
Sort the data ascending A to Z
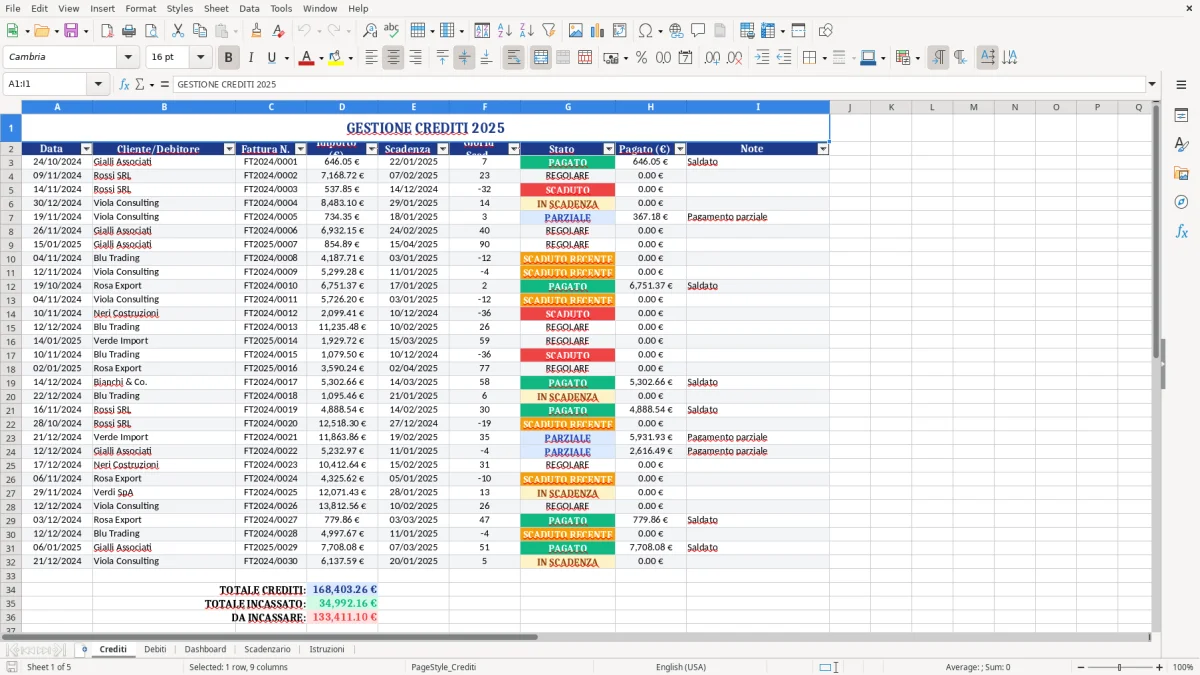(503, 30)
